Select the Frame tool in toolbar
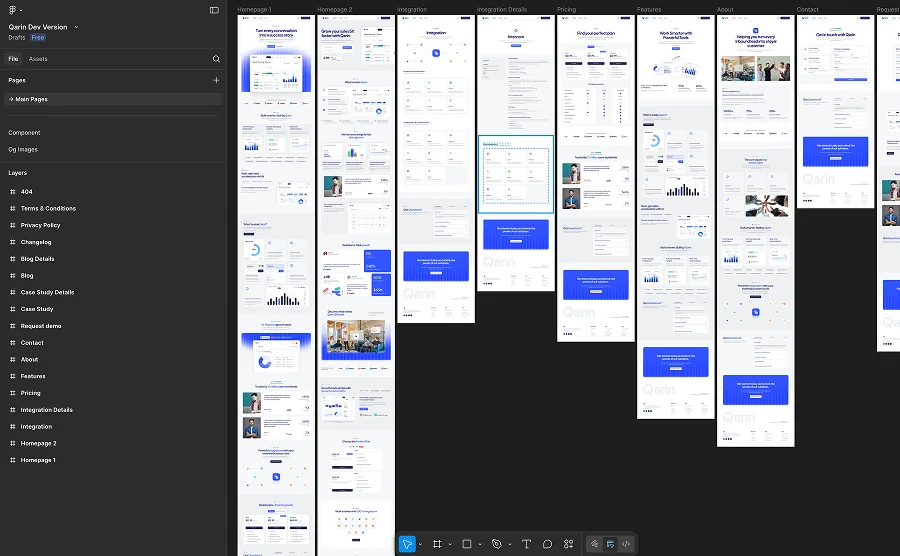900x556 pixels. coord(437,544)
